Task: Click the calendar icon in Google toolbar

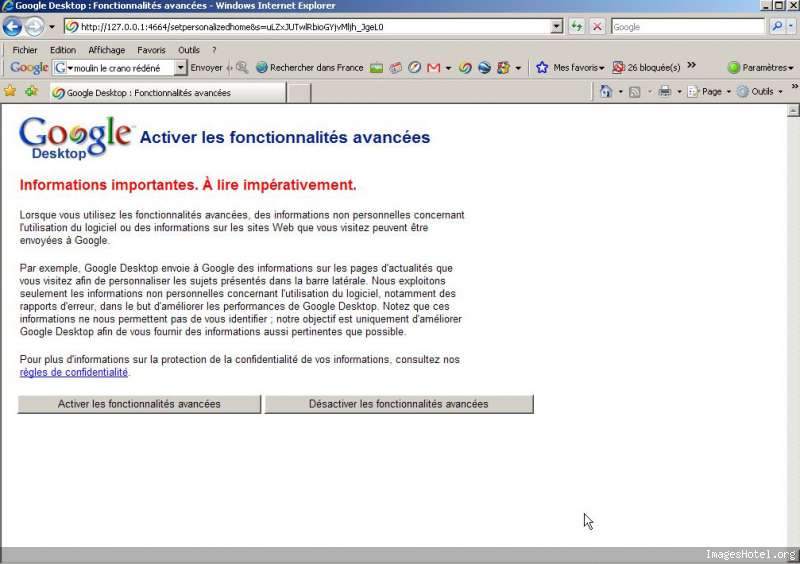Action: coord(395,67)
